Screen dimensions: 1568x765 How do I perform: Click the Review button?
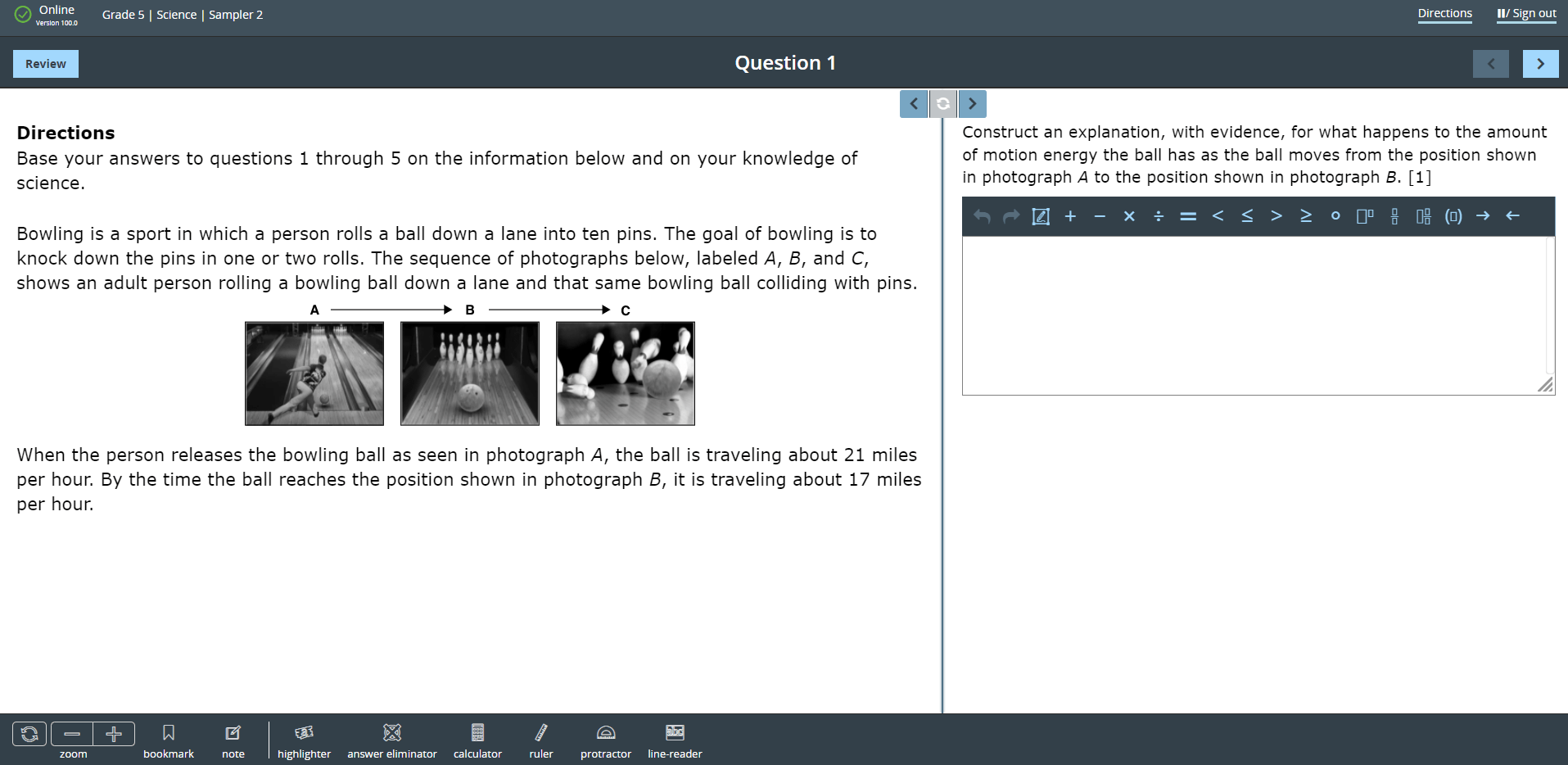[x=46, y=64]
